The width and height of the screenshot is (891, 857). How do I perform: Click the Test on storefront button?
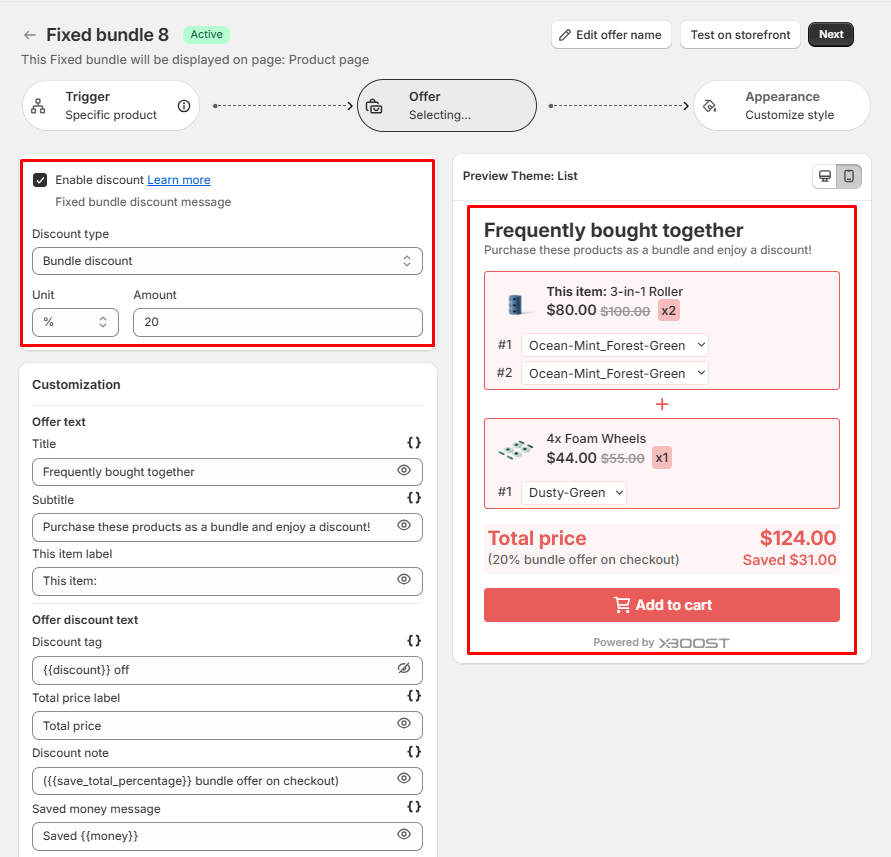(740, 35)
